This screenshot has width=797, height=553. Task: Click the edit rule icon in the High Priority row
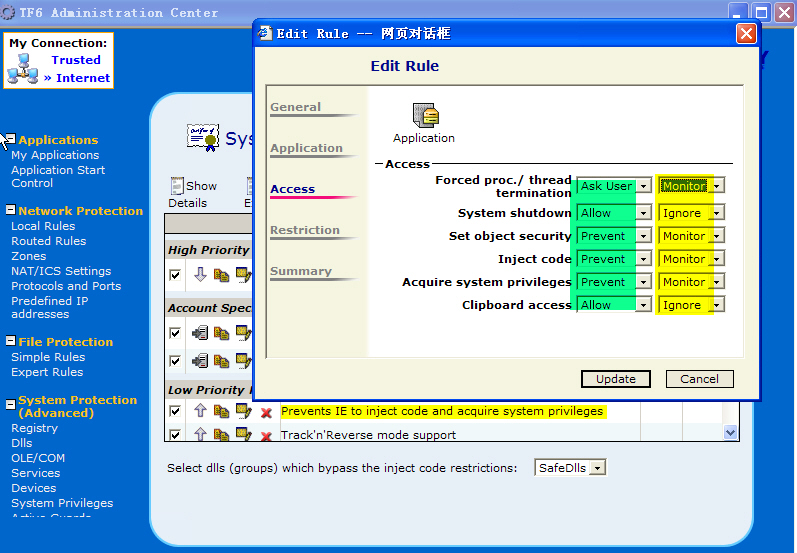pos(243,275)
